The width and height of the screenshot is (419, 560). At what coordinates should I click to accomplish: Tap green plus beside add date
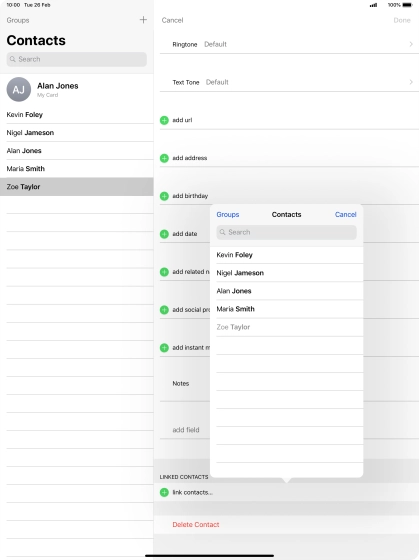[x=164, y=234]
